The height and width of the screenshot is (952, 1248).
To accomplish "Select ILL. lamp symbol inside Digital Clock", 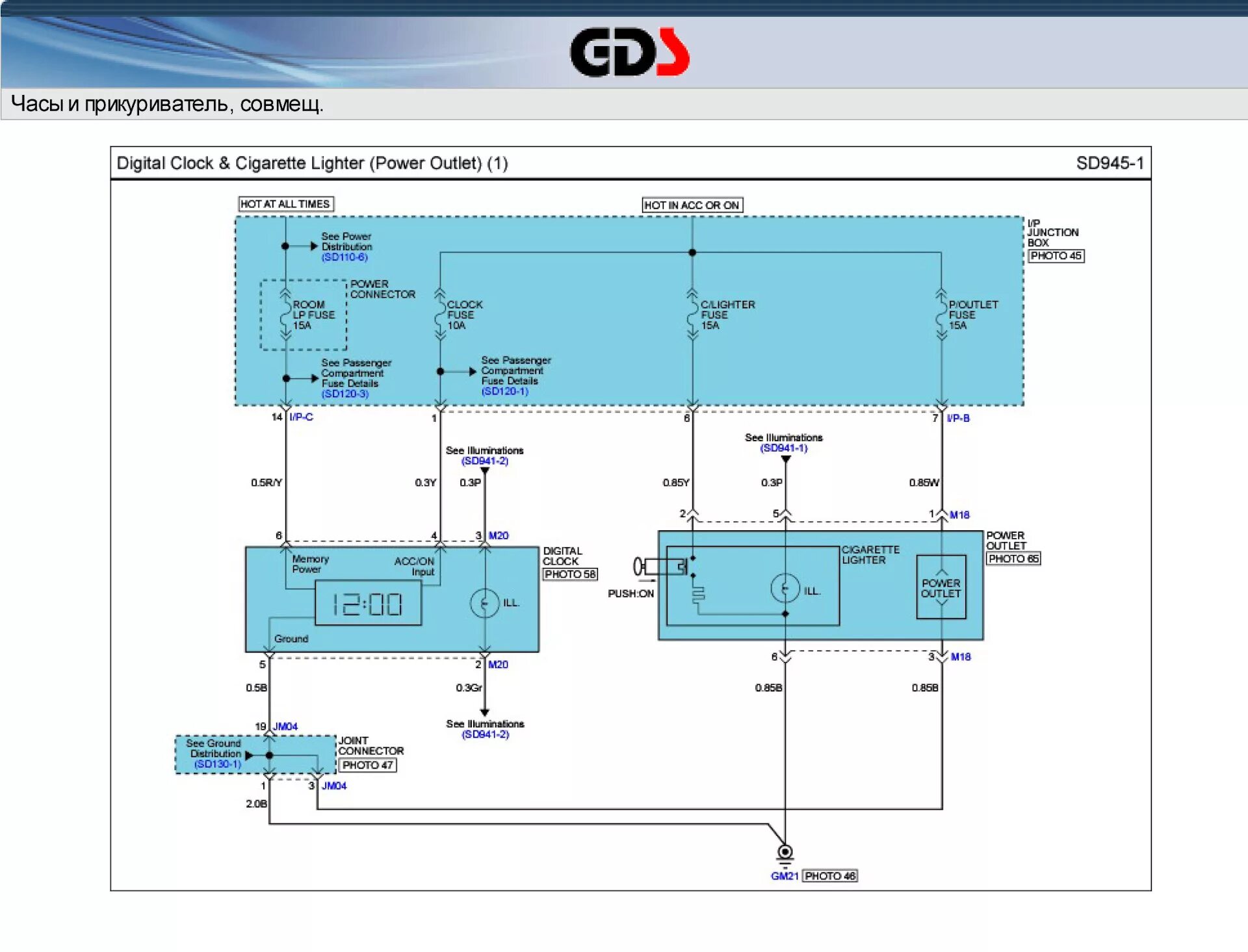I will [484, 603].
